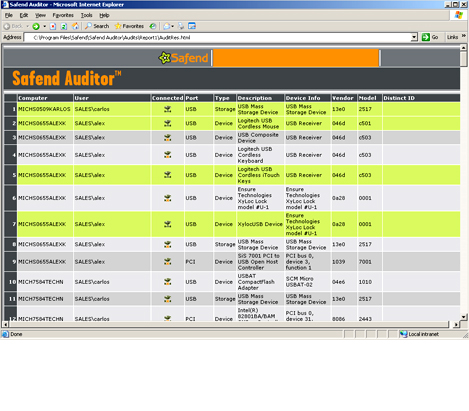Open the Favorites toolbar button
This screenshot has height=411, width=469.
coord(129,26)
